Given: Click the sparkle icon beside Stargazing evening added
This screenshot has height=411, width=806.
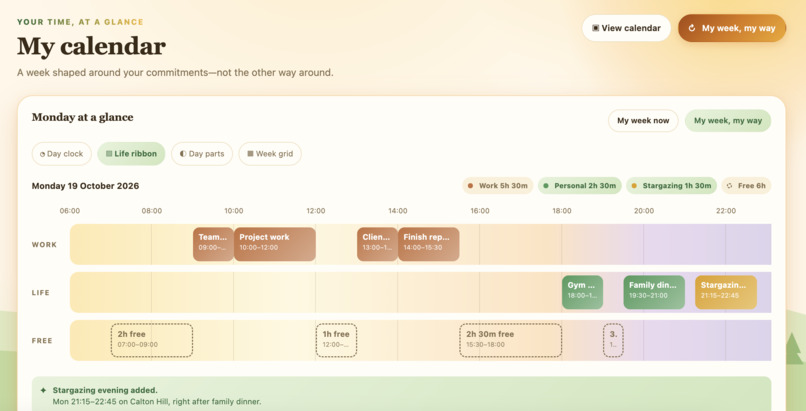Looking at the screenshot, I should coord(43,390).
